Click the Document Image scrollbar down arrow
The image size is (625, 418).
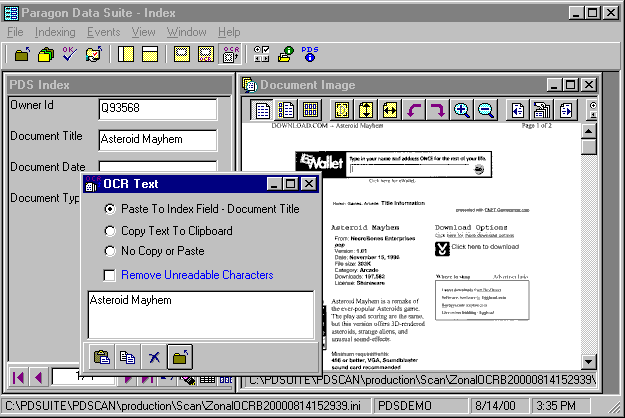click(589, 362)
